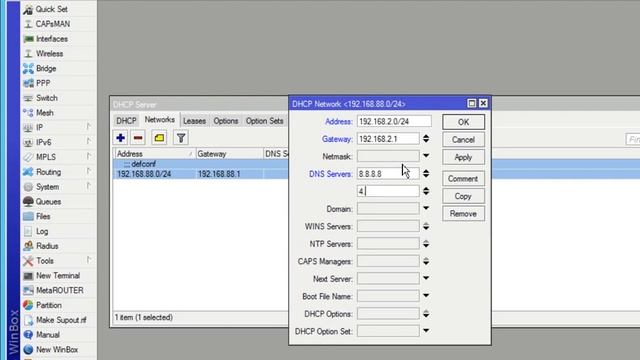Confirm with the OK button

click(463, 122)
